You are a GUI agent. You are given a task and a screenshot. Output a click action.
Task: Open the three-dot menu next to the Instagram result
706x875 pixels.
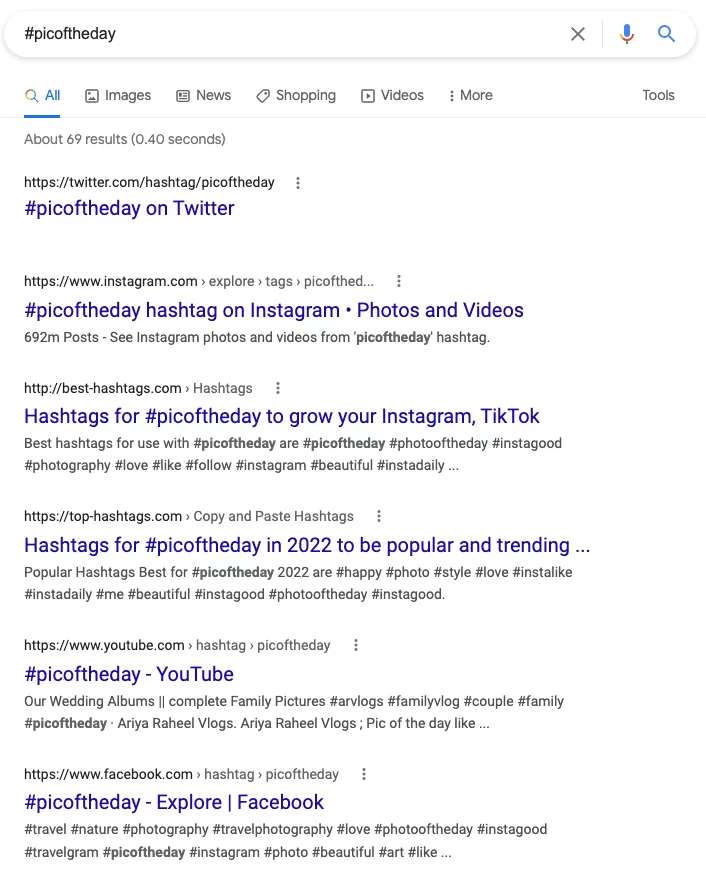(399, 281)
